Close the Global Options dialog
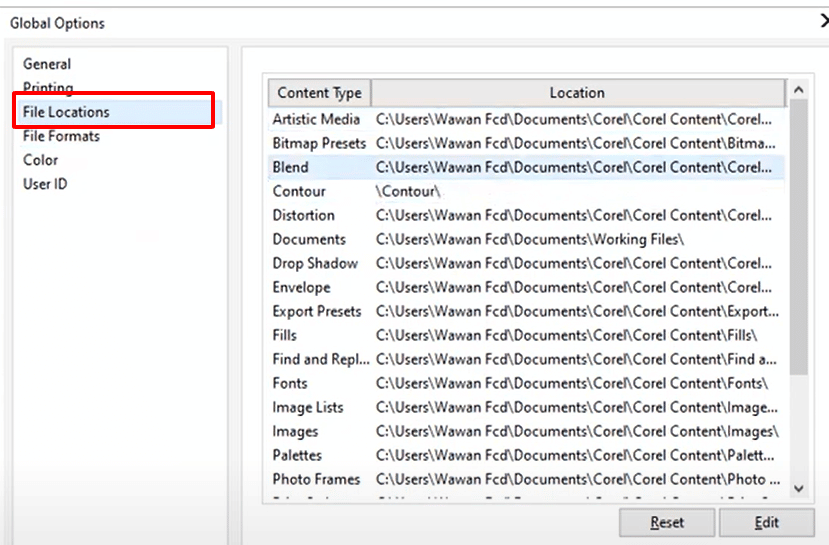This screenshot has width=829, height=545. coord(823,22)
